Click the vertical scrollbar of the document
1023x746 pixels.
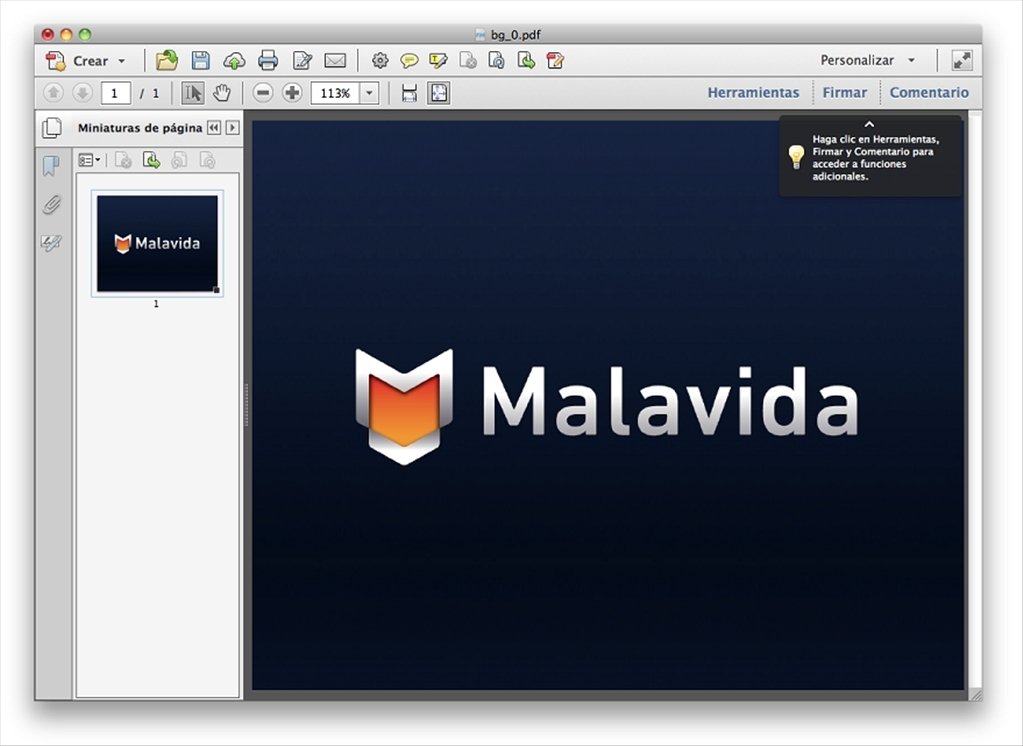(x=975, y=399)
